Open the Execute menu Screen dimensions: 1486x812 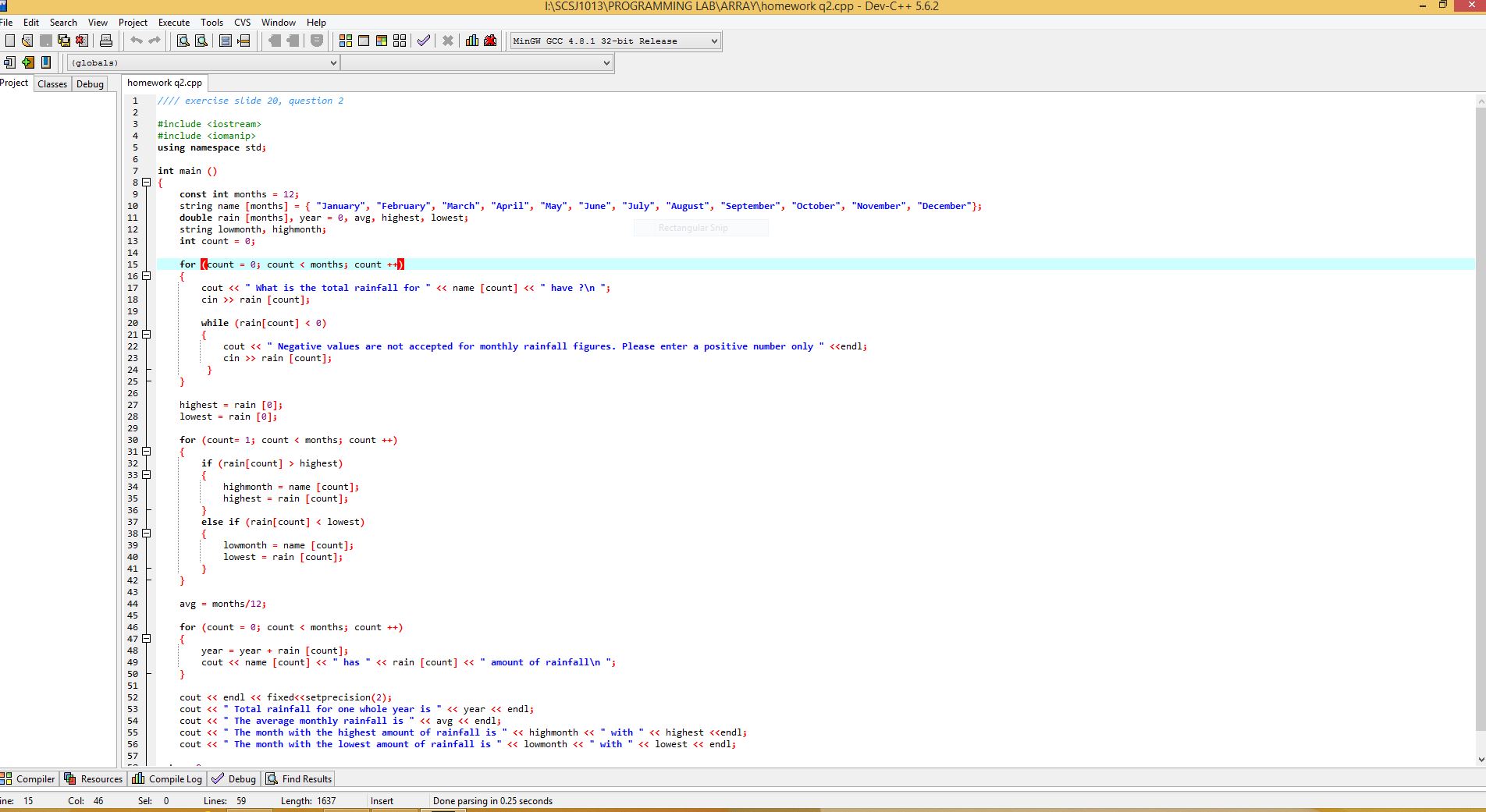tap(173, 23)
